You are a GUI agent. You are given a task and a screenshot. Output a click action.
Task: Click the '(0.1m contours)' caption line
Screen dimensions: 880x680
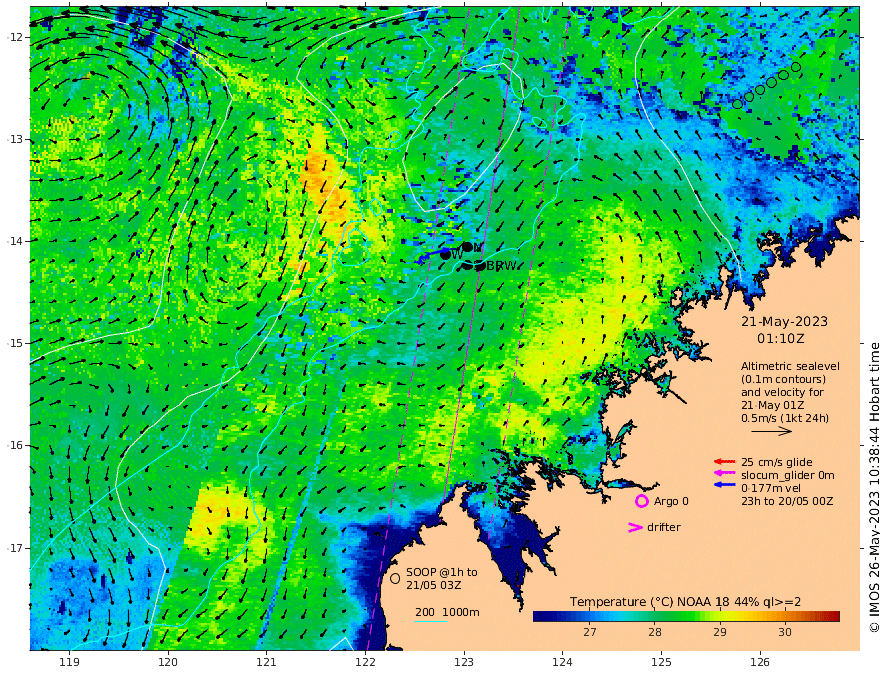783,379
